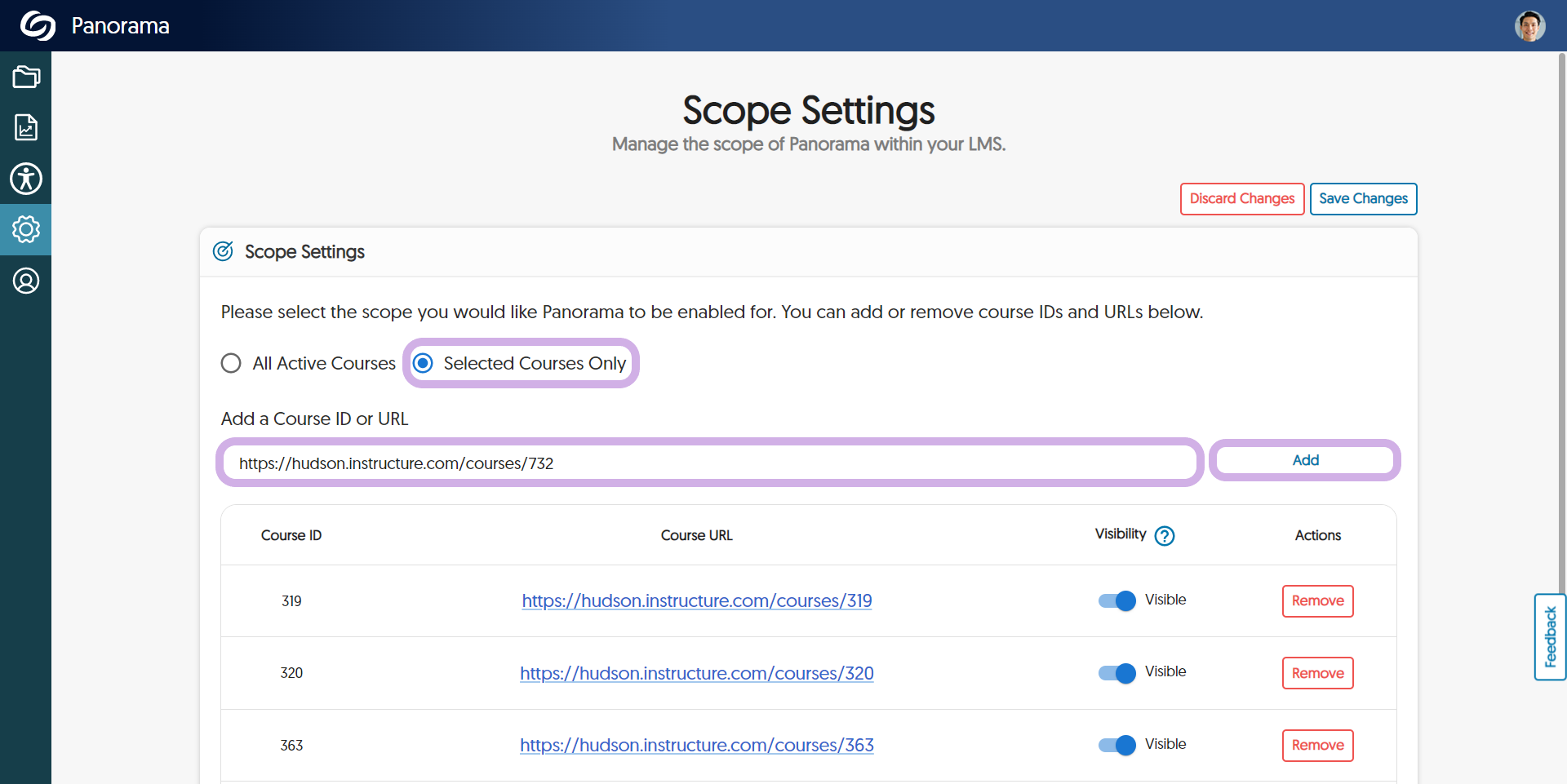Open the courses/320 URL link
1567x784 pixels.
pyautogui.click(x=697, y=673)
